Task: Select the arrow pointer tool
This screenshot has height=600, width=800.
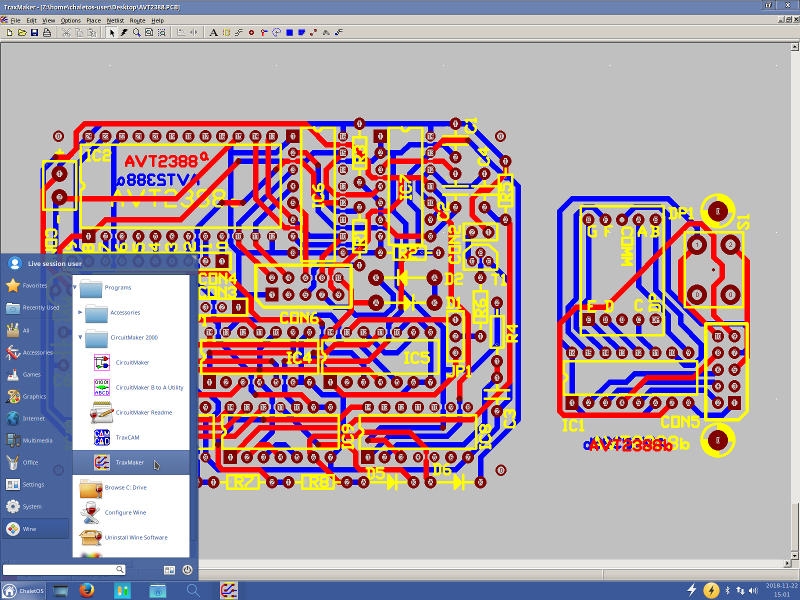Action: point(112,32)
